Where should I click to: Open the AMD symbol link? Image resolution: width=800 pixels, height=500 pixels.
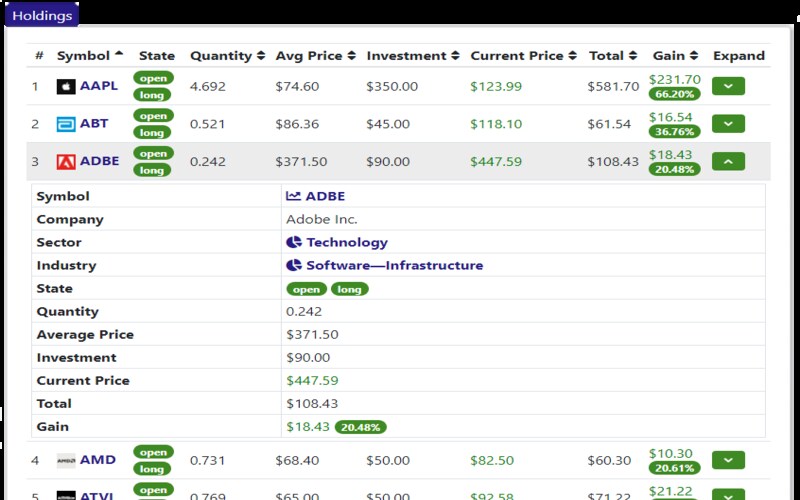point(98,460)
